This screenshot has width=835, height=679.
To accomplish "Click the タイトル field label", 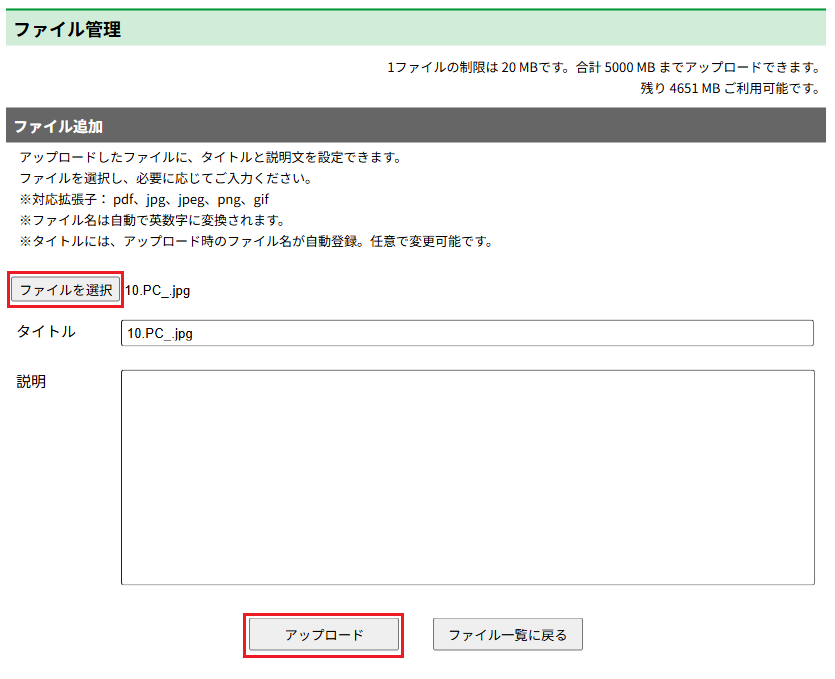I will (x=46, y=332).
